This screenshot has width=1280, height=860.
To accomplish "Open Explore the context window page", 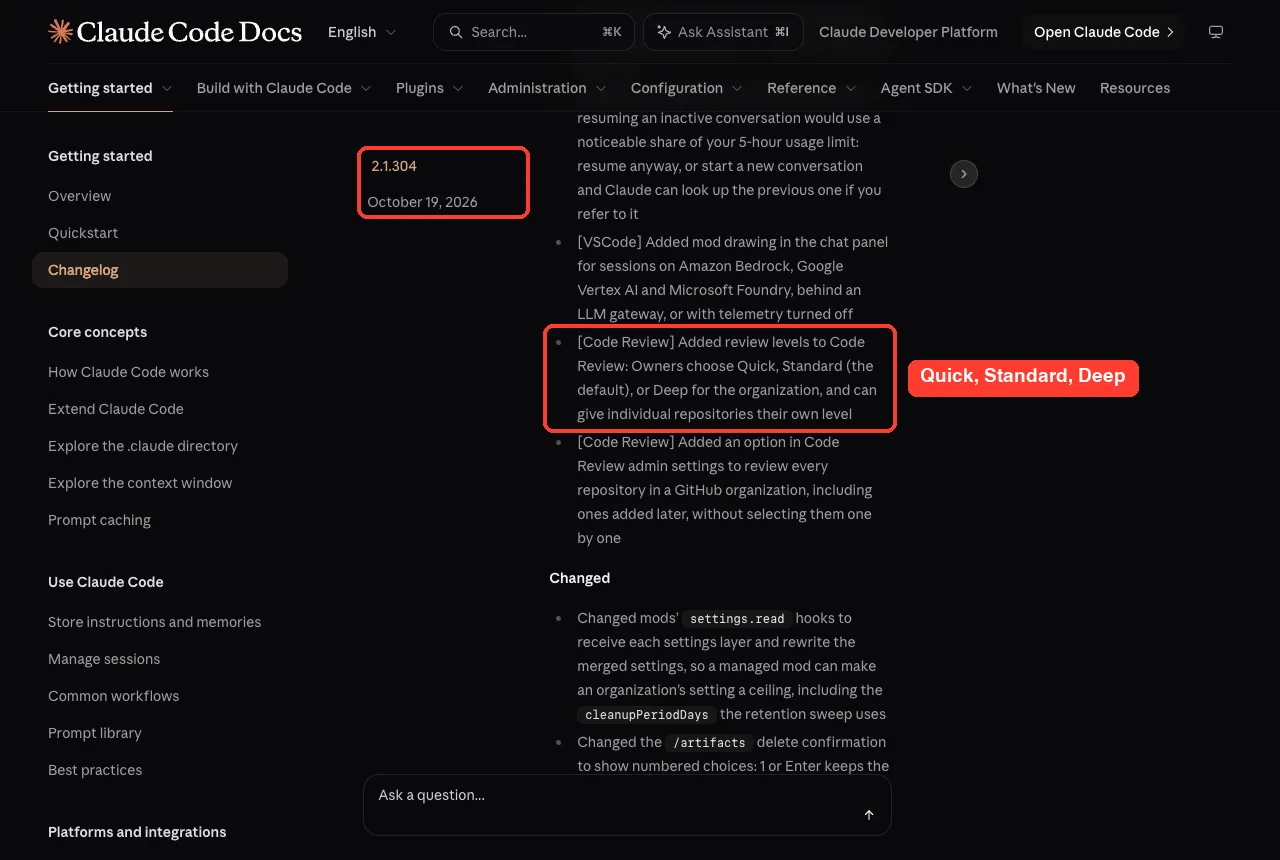I will (140, 483).
